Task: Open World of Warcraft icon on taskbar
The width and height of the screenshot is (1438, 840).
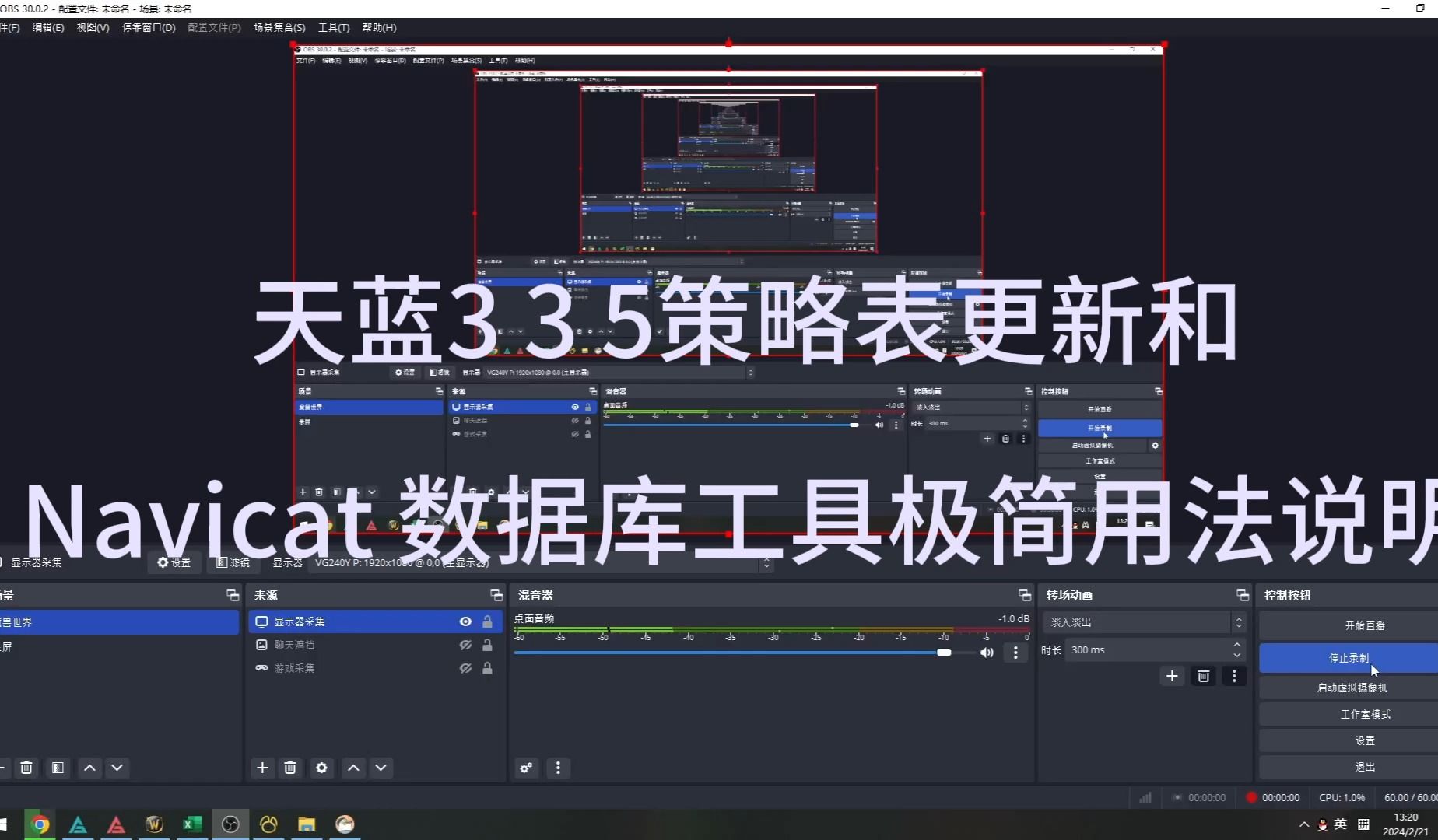Action: tap(154, 824)
